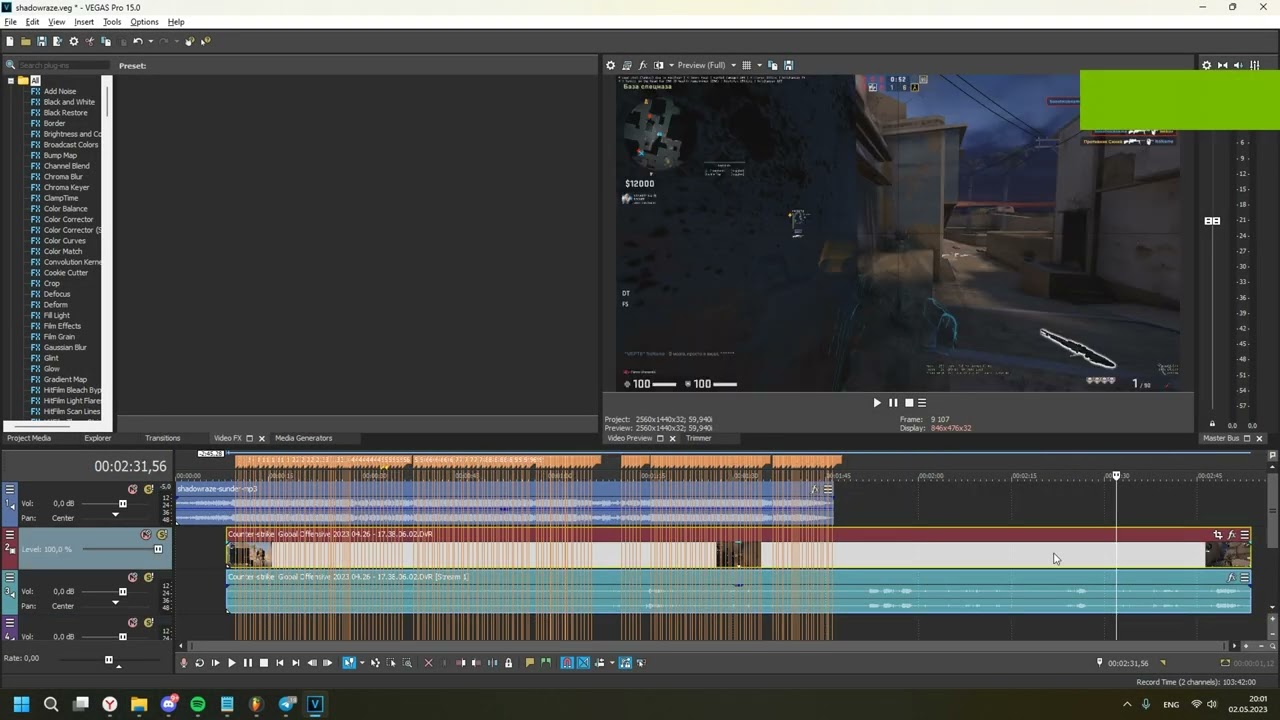Open Project Properties gear in main toolbar
This screenshot has height=720, width=1280.
(x=74, y=41)
